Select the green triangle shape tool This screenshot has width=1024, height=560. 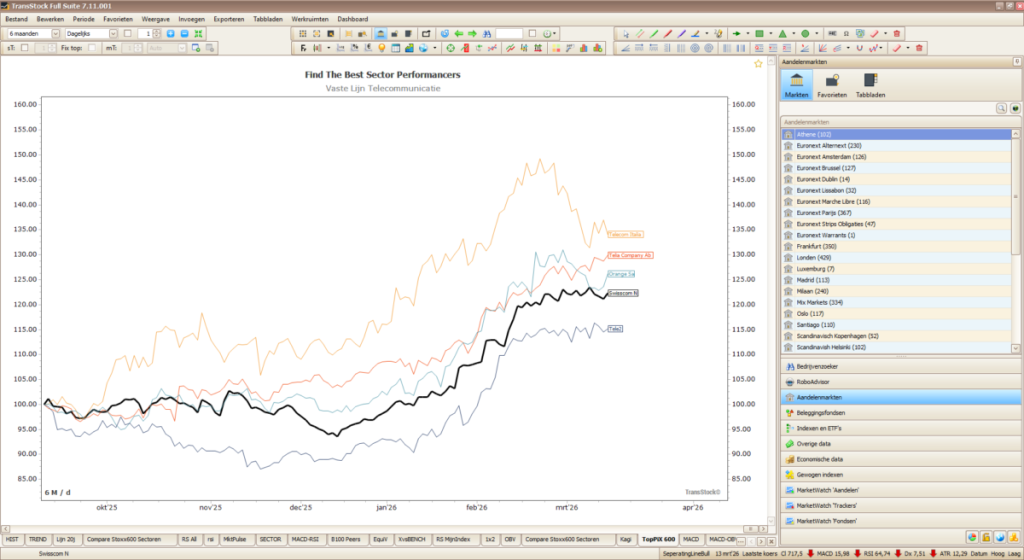coord(782,33)
